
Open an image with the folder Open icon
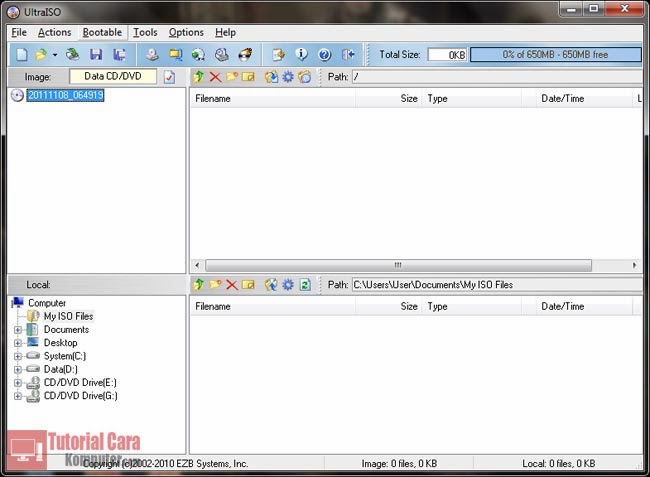tap(41, 55)
